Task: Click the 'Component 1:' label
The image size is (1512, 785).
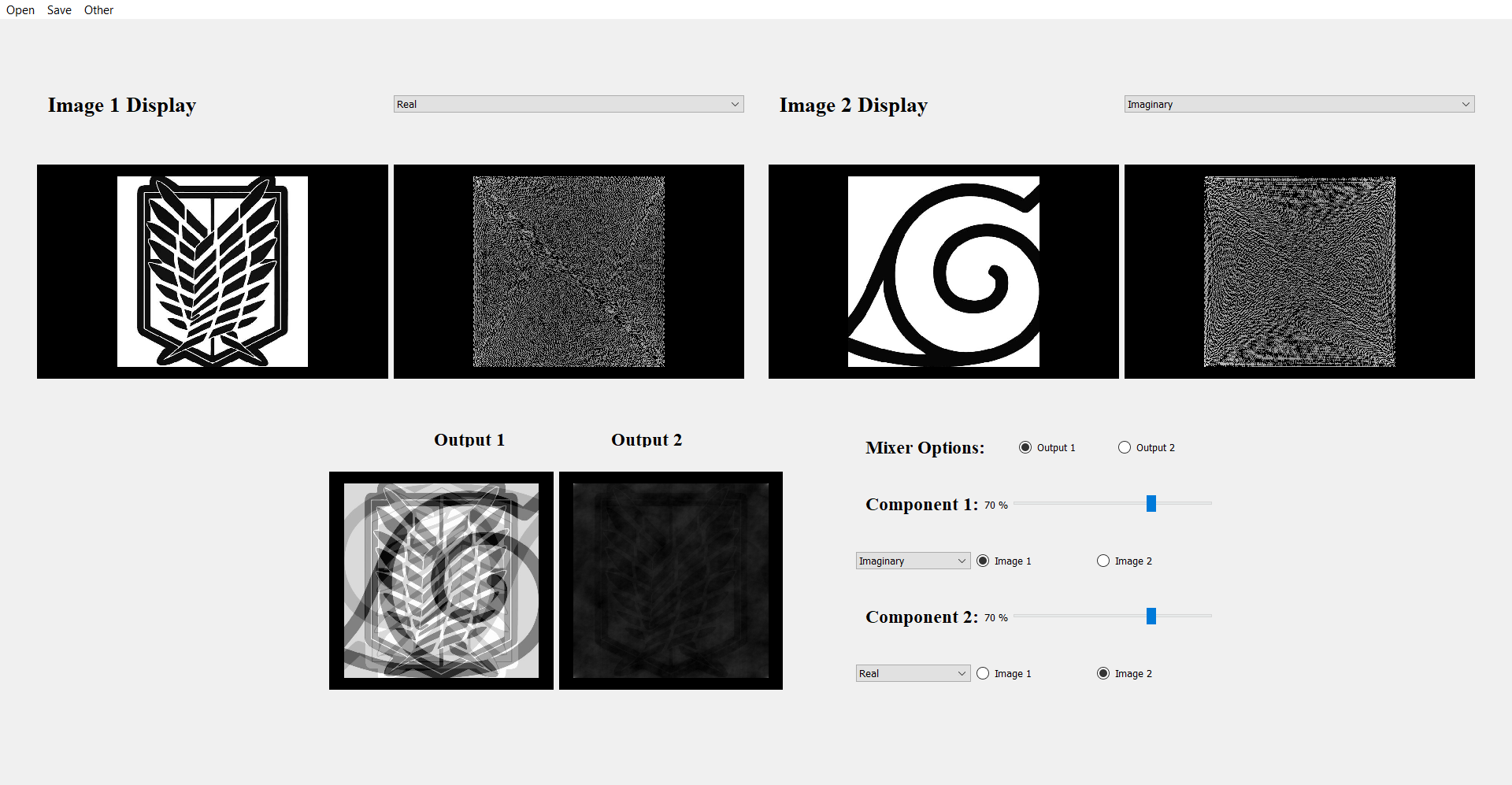Action: (922, 505)
